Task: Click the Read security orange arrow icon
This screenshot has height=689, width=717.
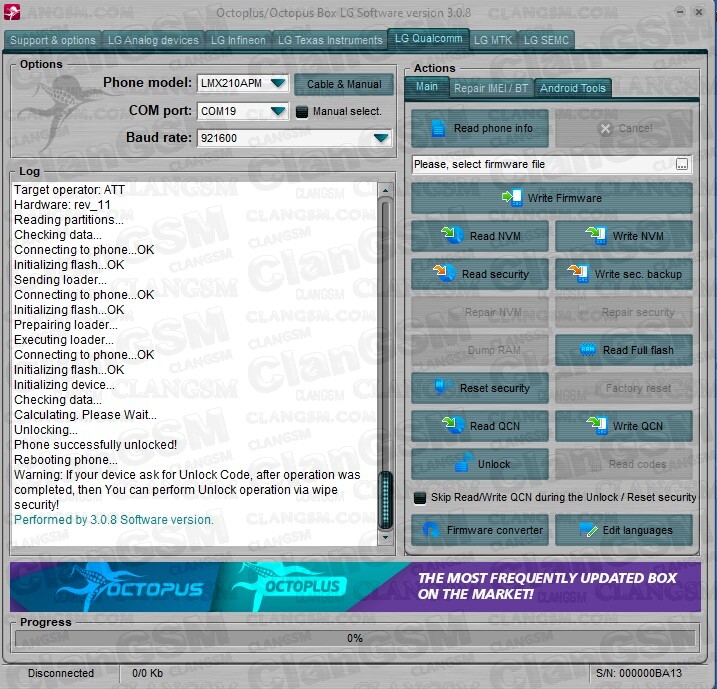Action: coord(444,273)
